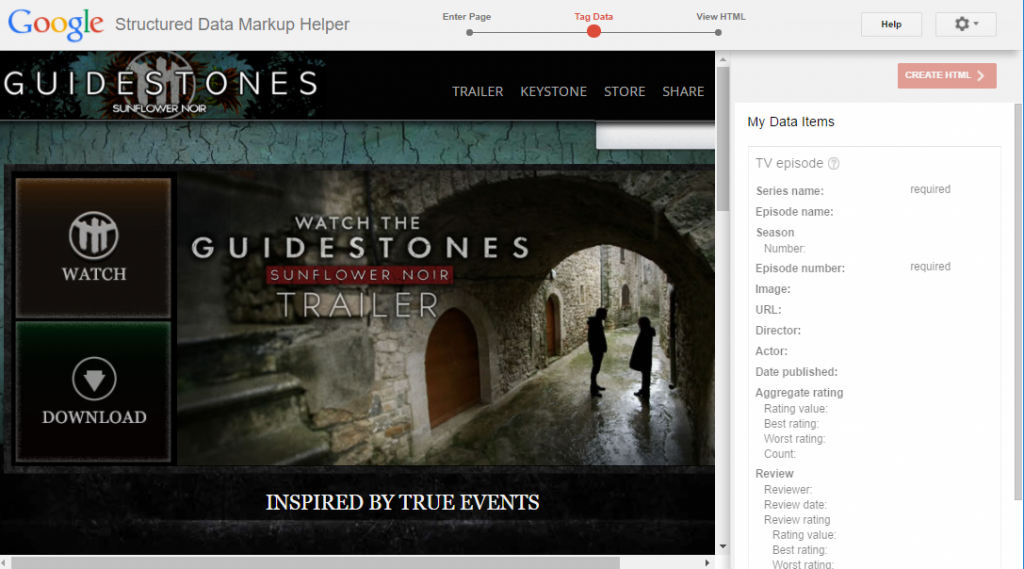The image size is (1024, 569).
Task: Click the Help button
Action: coord(891,24)
